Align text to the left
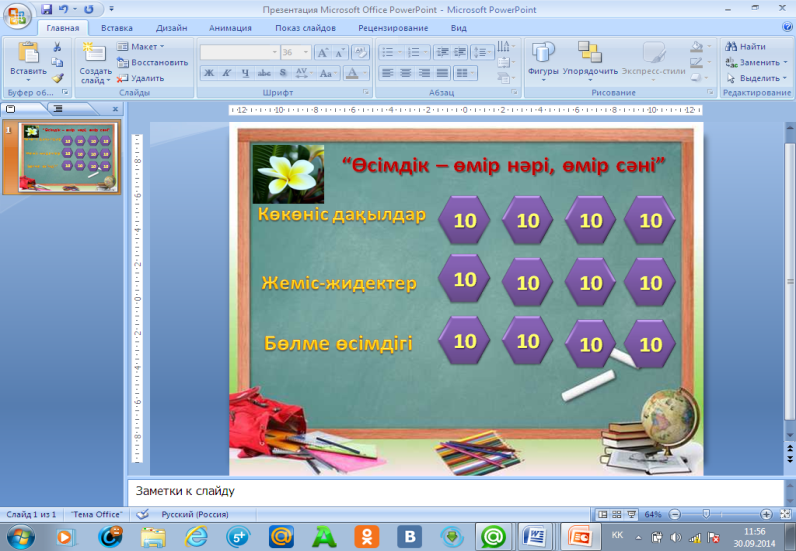Viewport: 796px width, 551px height. click(x=387, y=73)
